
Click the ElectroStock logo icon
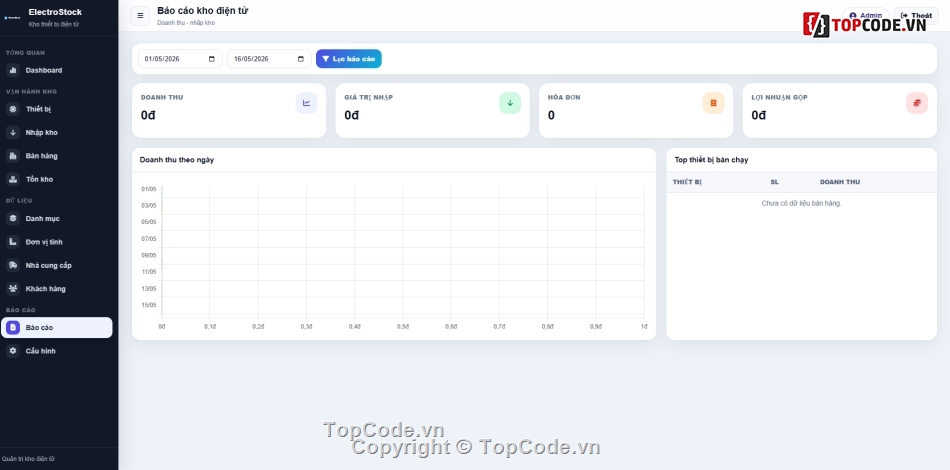12,18
